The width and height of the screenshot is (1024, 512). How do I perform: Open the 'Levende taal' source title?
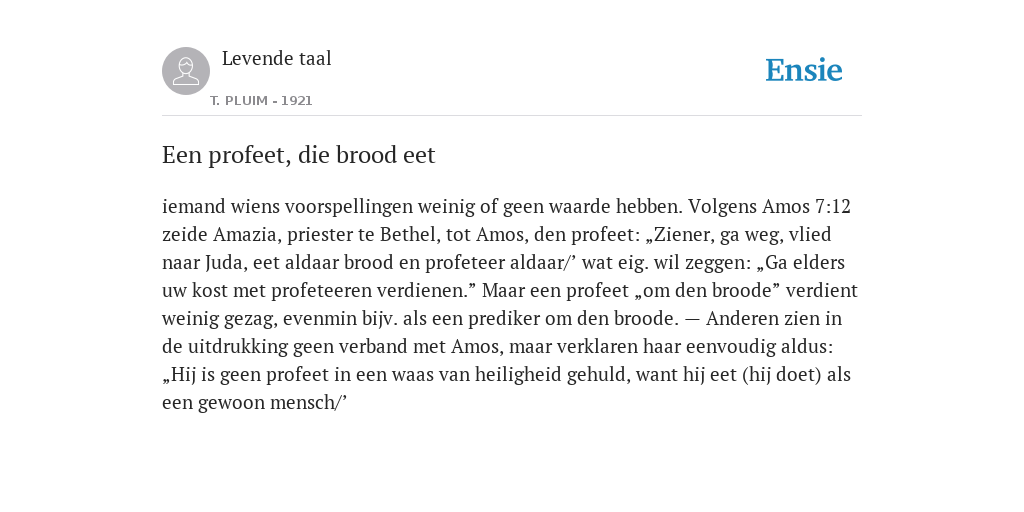[277, 58]
